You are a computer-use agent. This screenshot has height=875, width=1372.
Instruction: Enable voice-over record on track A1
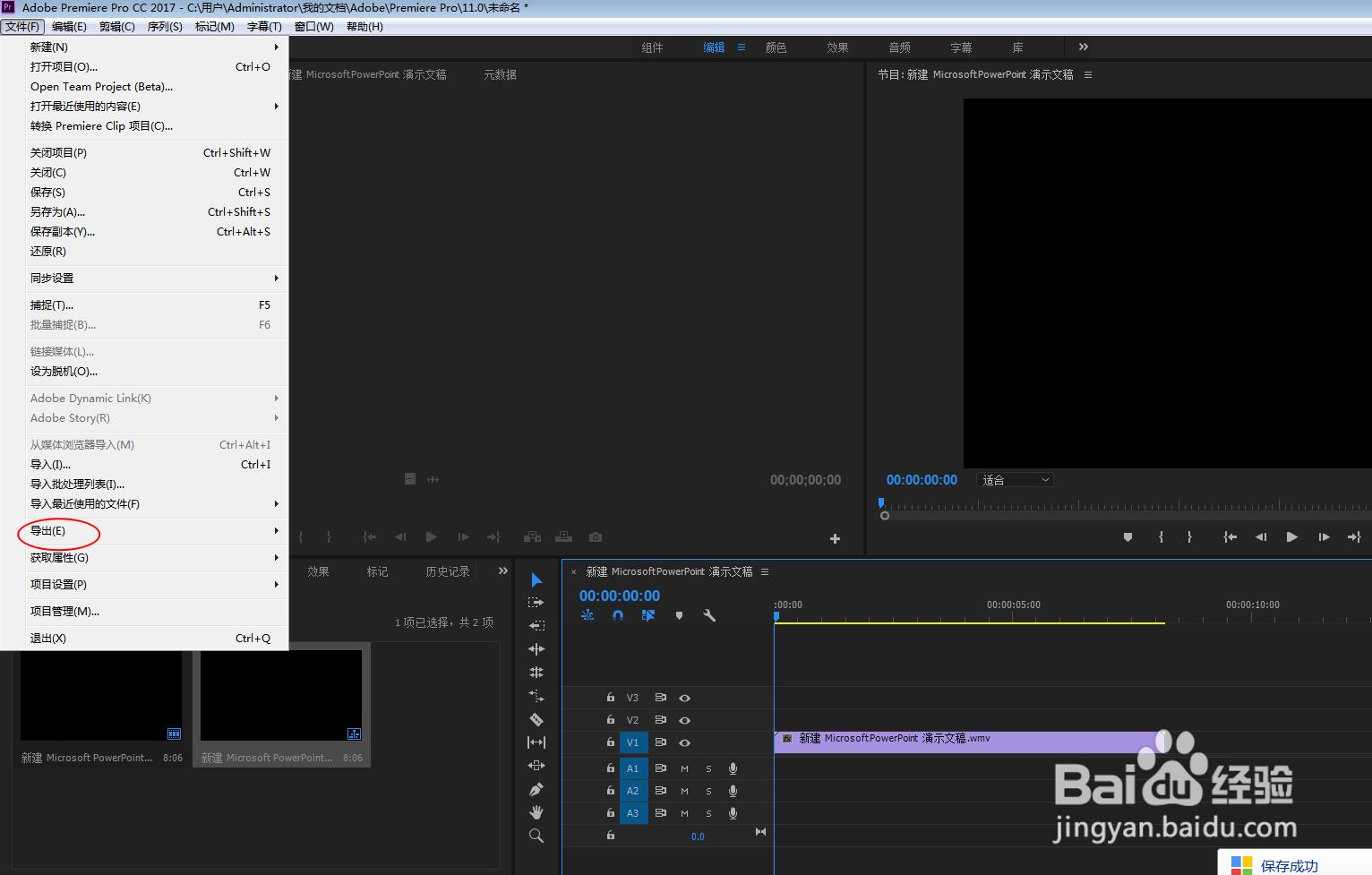tap(733, 768)
